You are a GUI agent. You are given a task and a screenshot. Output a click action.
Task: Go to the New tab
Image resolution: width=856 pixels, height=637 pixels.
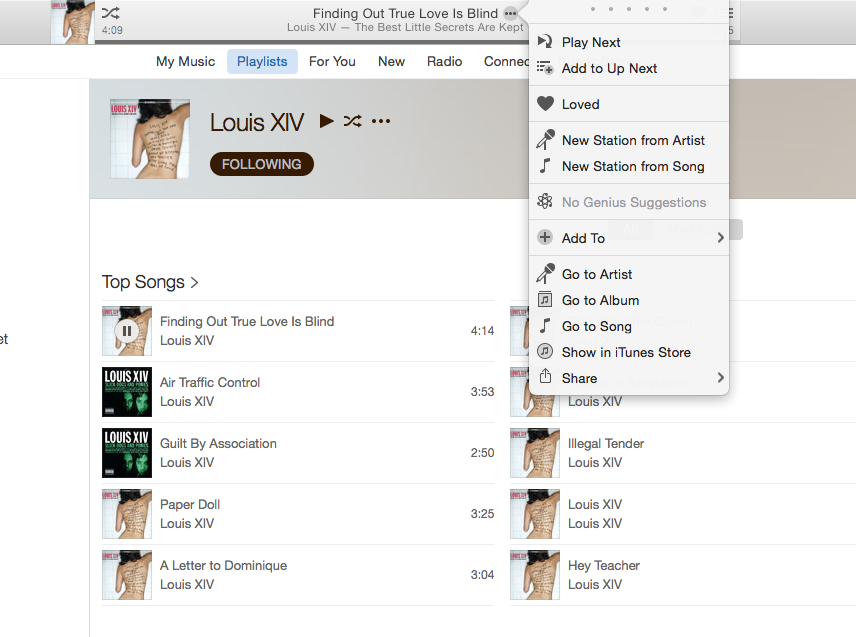391,61
